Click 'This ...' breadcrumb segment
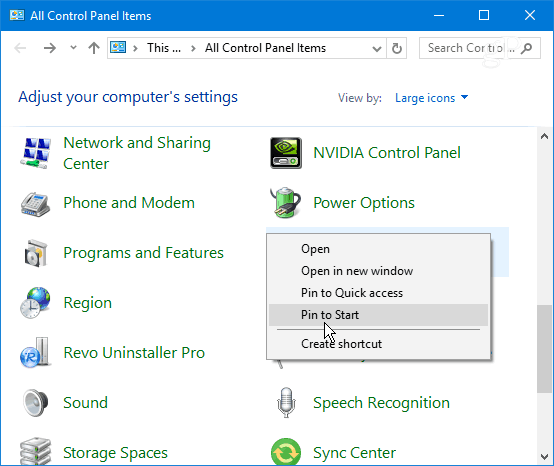 (164, 48)
